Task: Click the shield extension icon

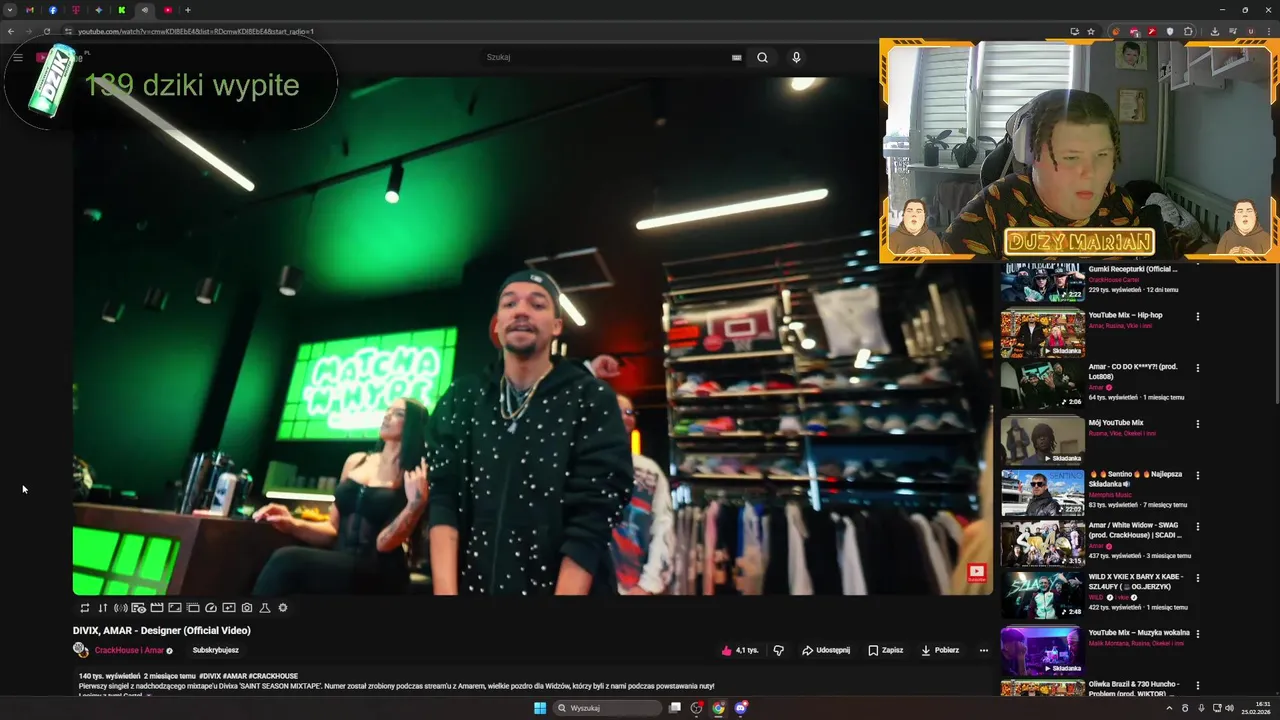Action: point(1170,32)
